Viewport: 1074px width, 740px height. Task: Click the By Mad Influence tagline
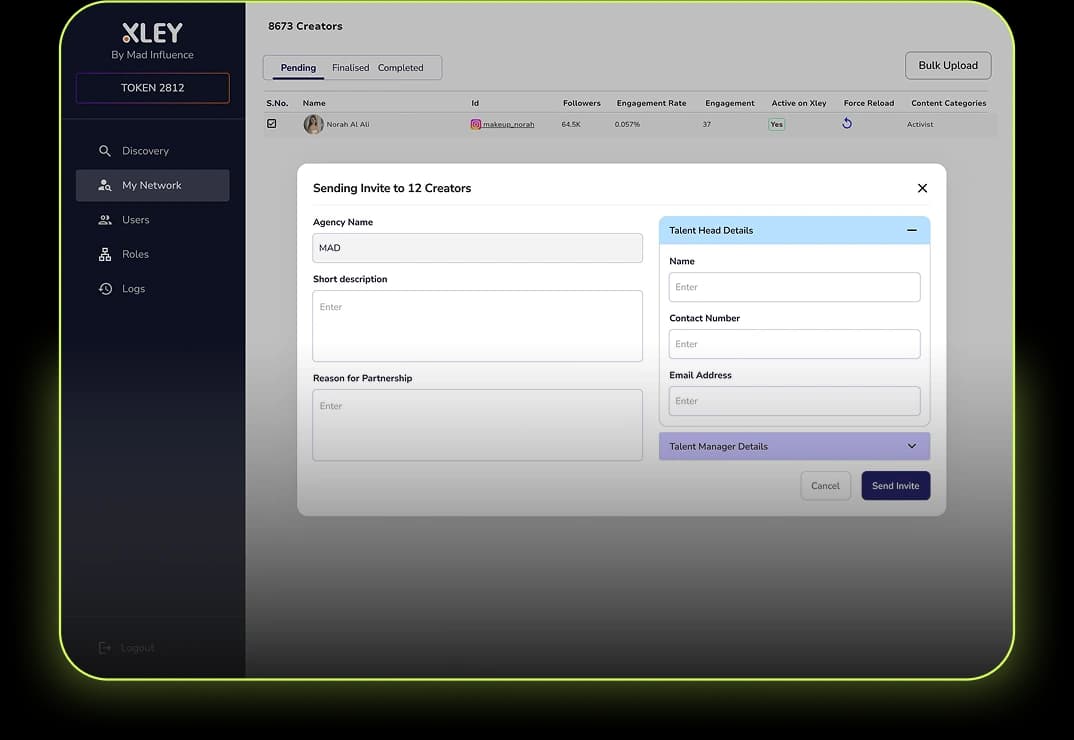[x=152, y=55]
